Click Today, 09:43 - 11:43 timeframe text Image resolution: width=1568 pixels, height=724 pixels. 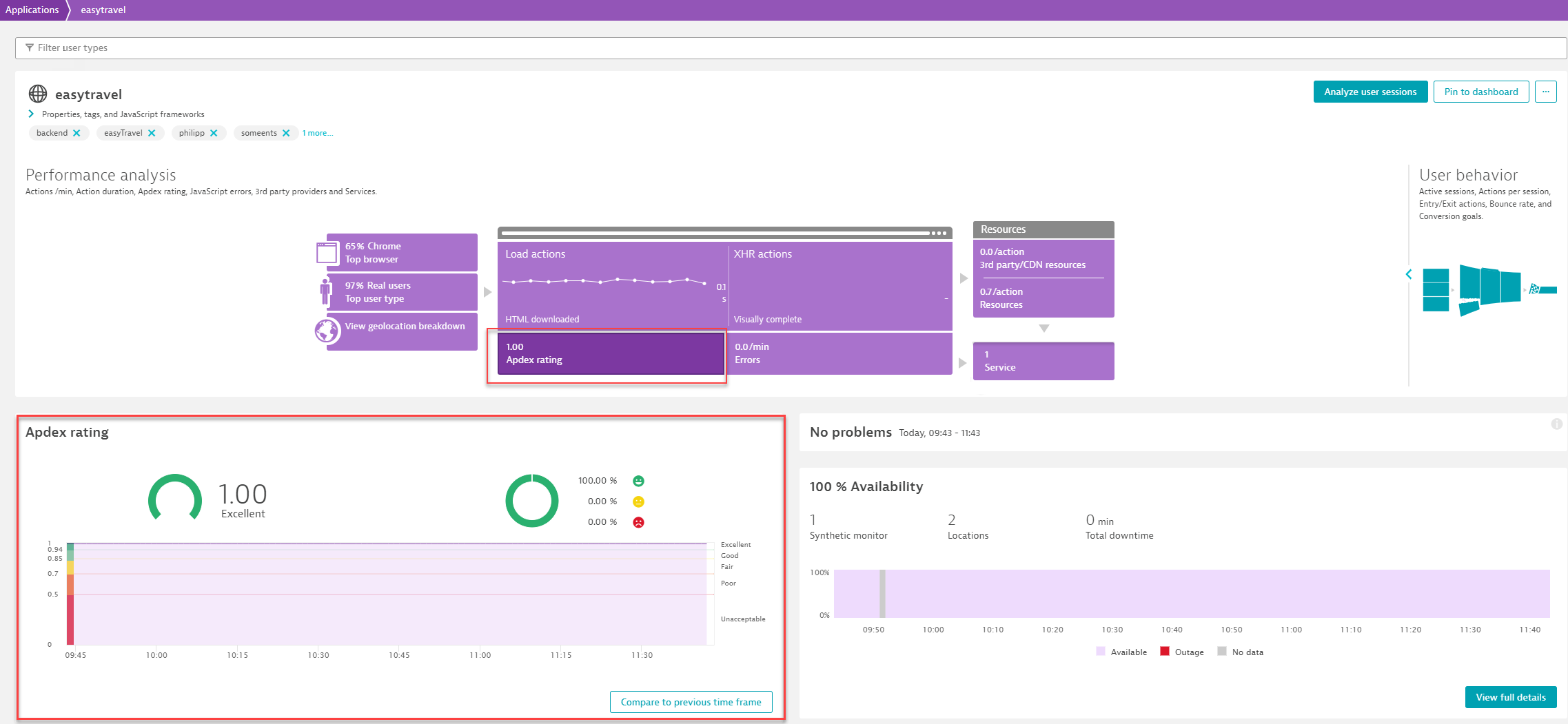939,433
